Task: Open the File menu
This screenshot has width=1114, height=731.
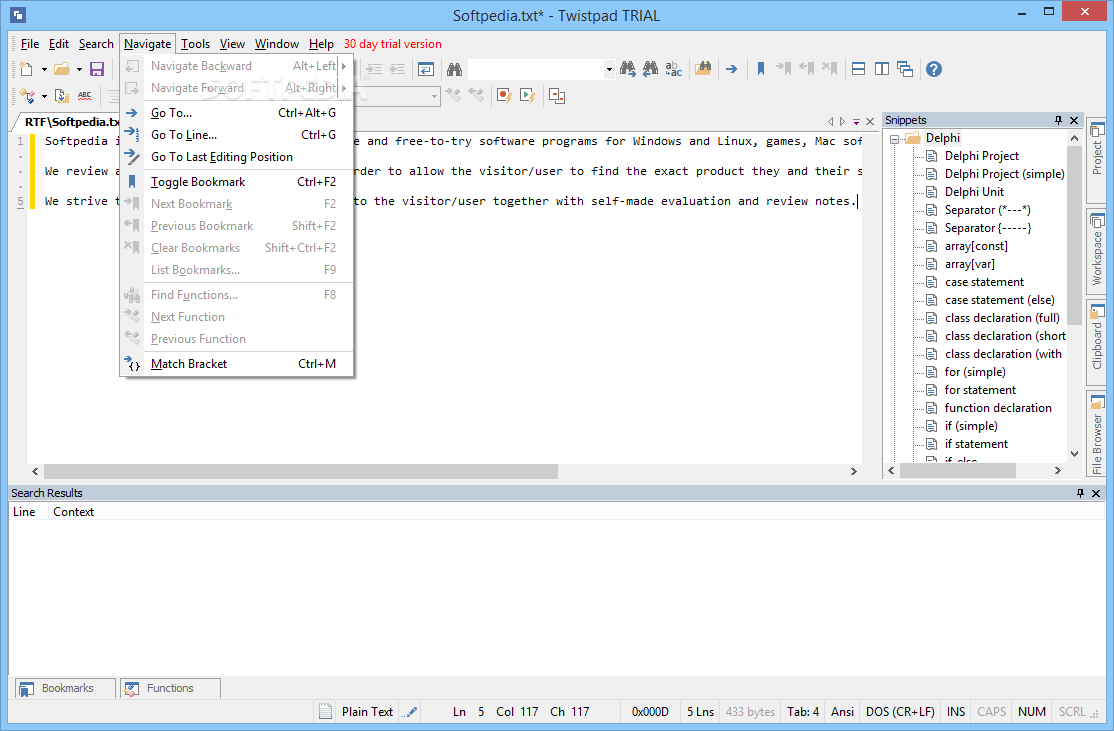Action: [30, 44]
